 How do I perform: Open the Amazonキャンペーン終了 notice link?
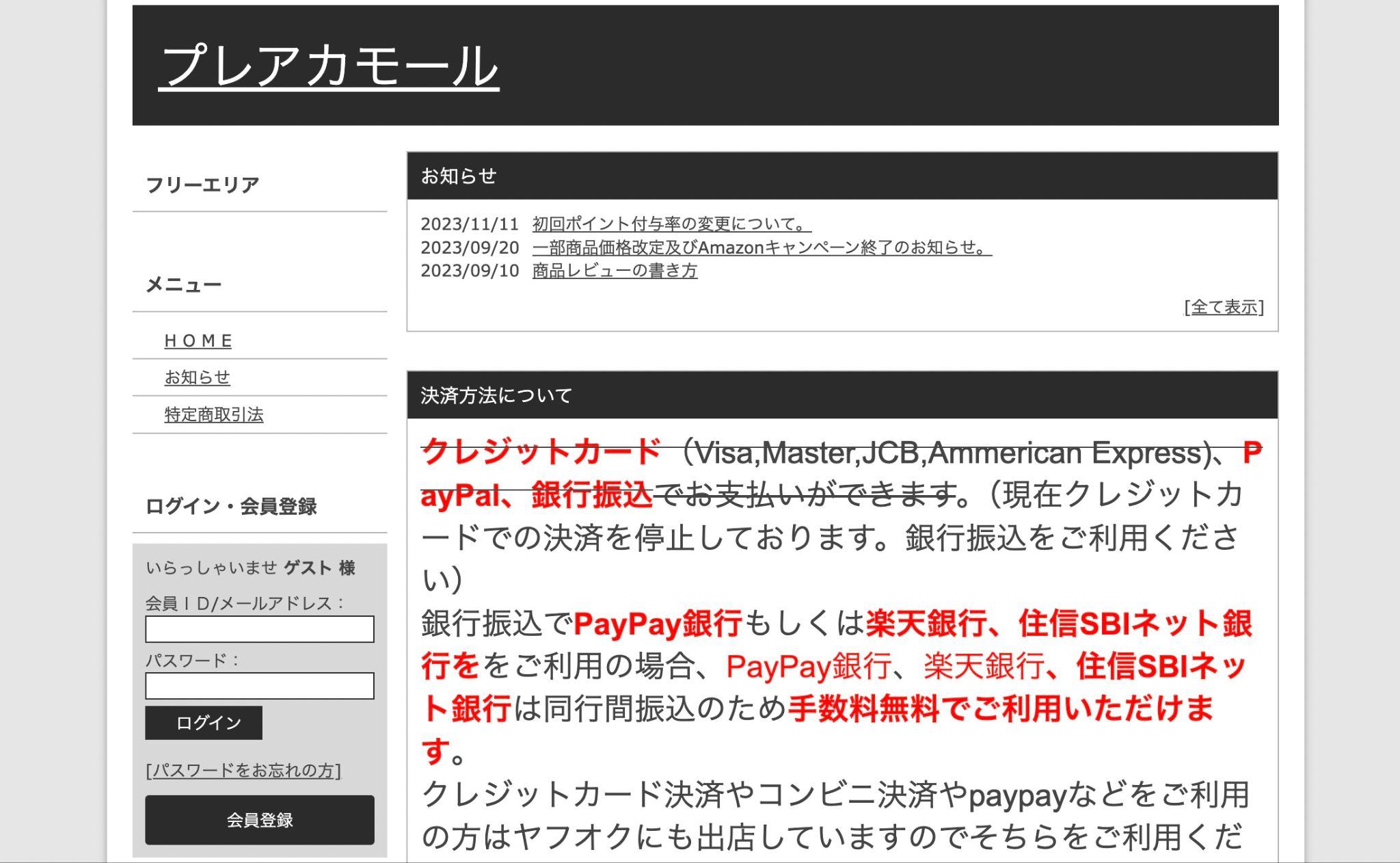click(762, 247)
